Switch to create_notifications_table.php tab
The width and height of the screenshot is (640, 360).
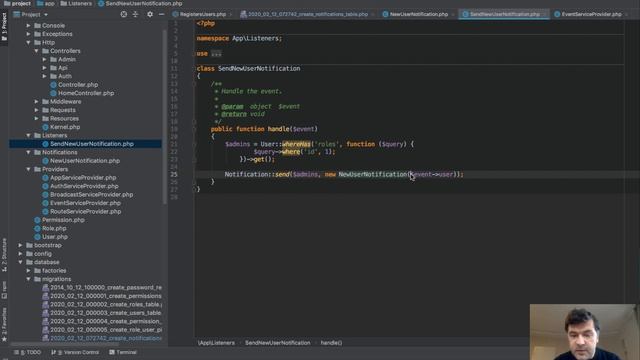pos(307,14)
